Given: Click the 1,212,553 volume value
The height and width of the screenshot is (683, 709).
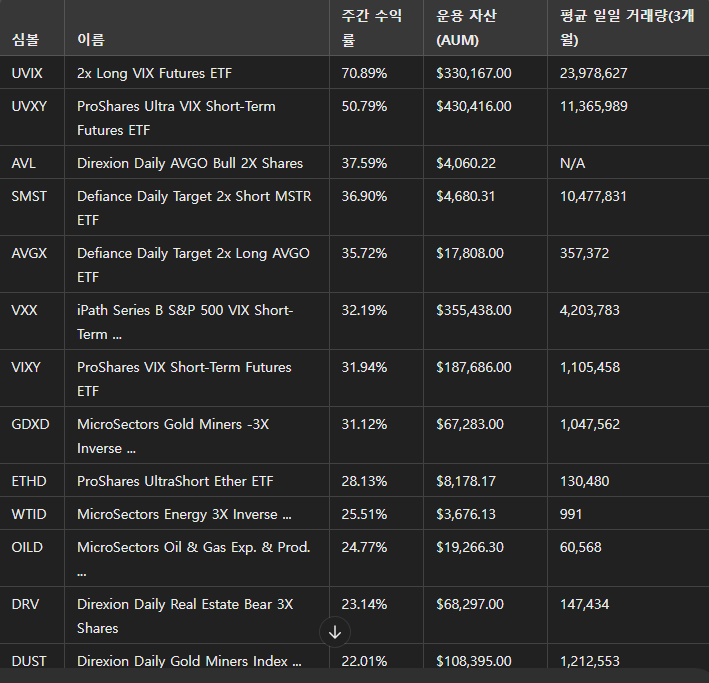Looking at the screenshot, I should [590, 661].
